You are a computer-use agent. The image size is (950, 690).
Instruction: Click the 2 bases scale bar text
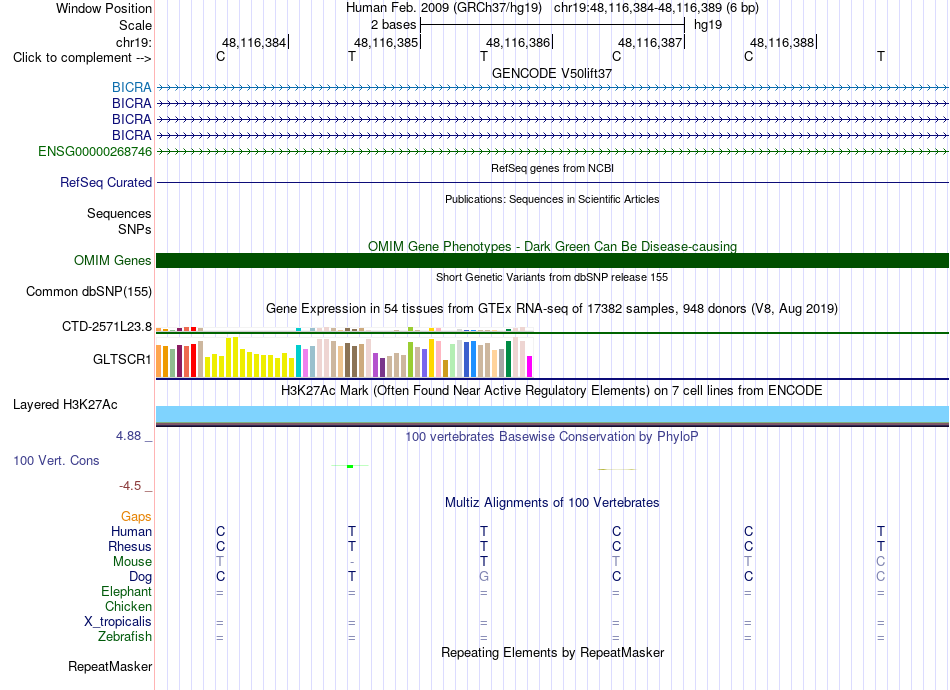[394, 25]
